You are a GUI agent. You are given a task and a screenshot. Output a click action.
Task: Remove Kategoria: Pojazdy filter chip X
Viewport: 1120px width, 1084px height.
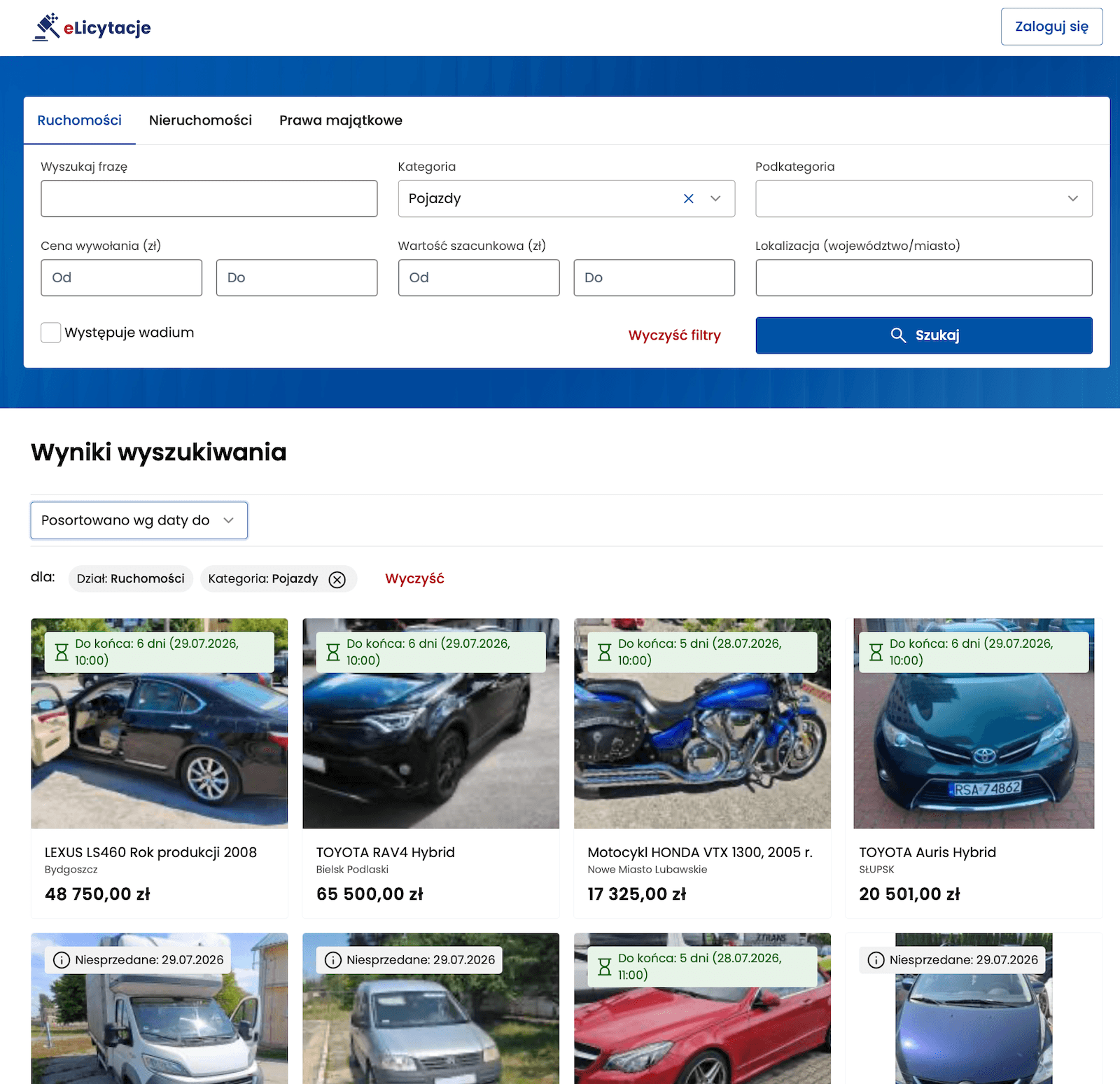(x=337, y=580)
